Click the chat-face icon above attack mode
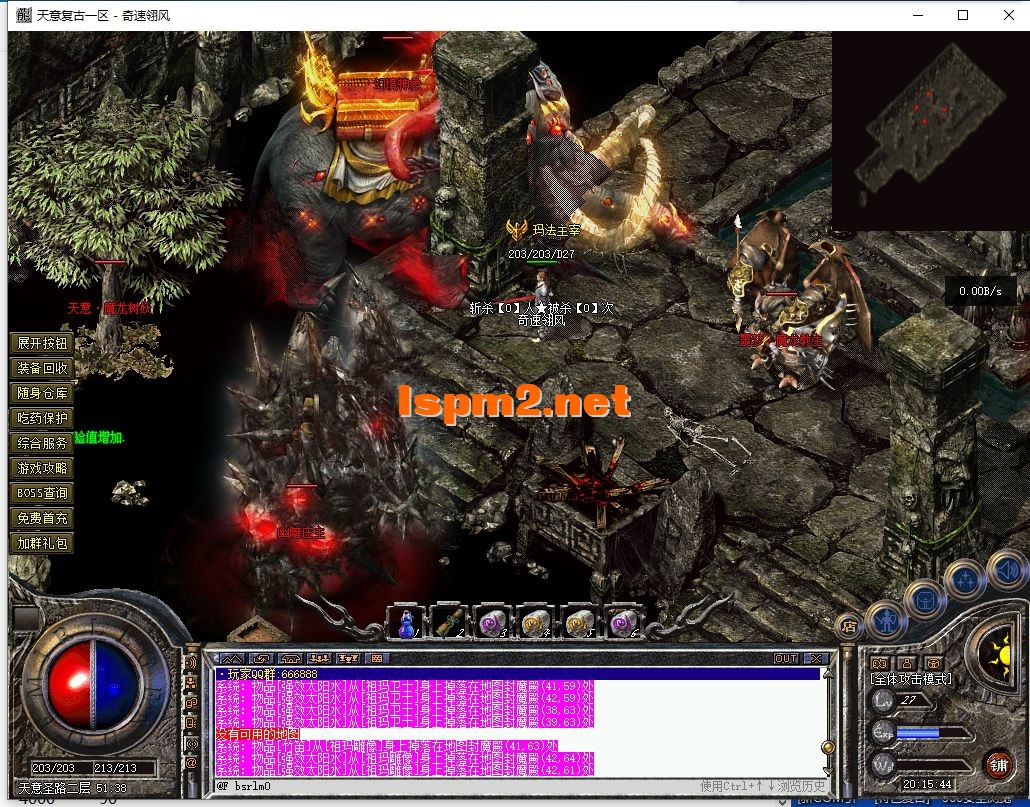 coord(880,663)
